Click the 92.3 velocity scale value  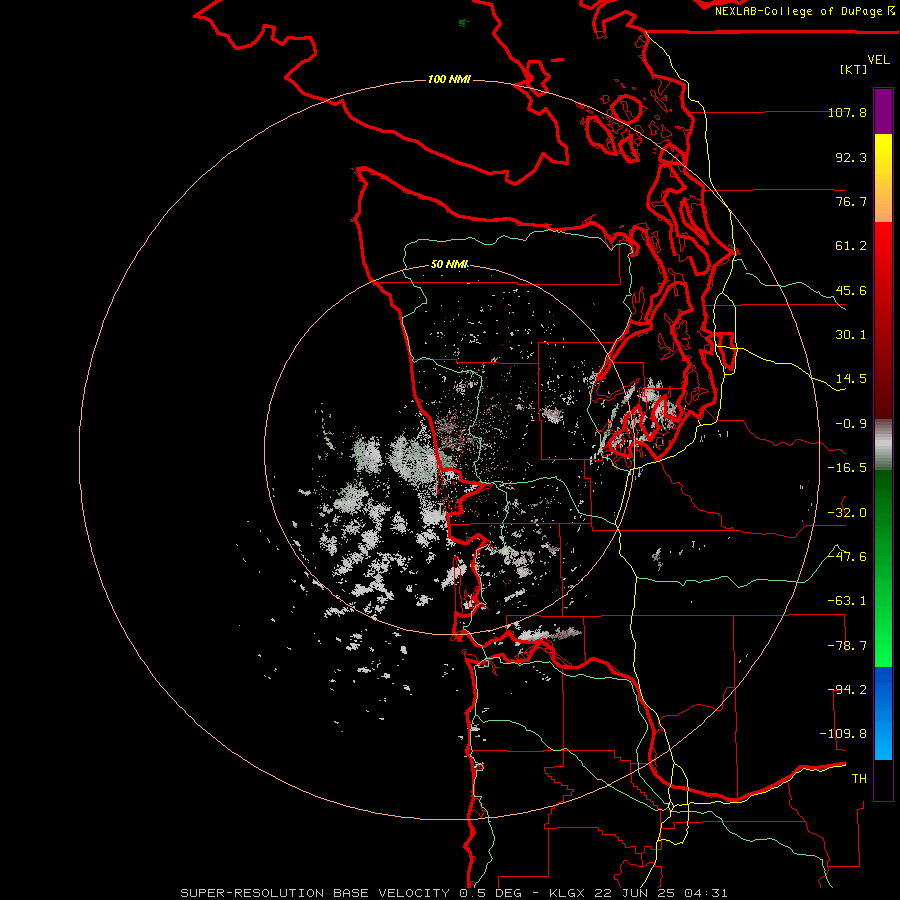pyautogui.click(x=851, y=157)
